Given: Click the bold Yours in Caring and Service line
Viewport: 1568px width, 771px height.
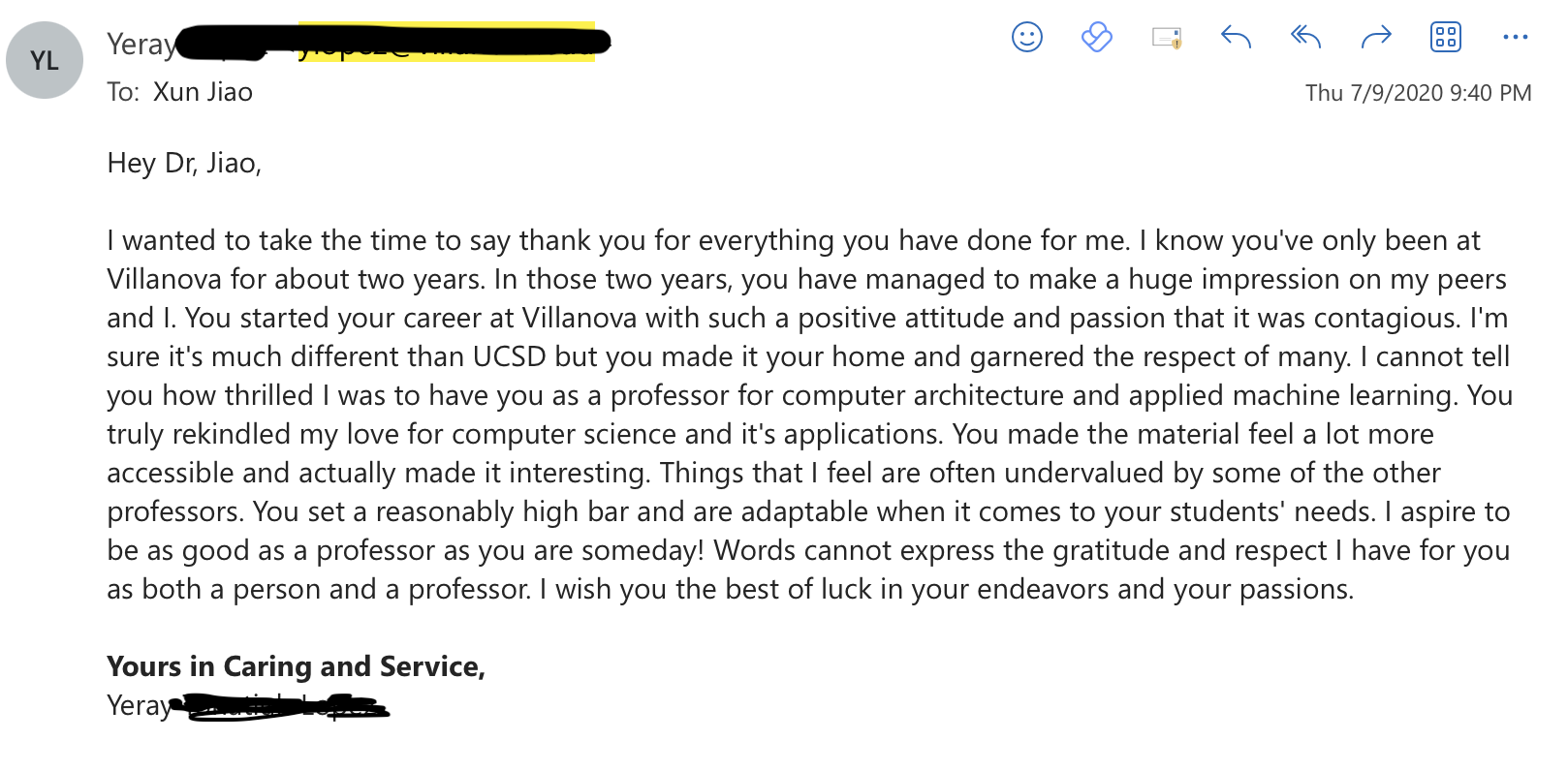Looking at the screenshot, I should point(296,666).
